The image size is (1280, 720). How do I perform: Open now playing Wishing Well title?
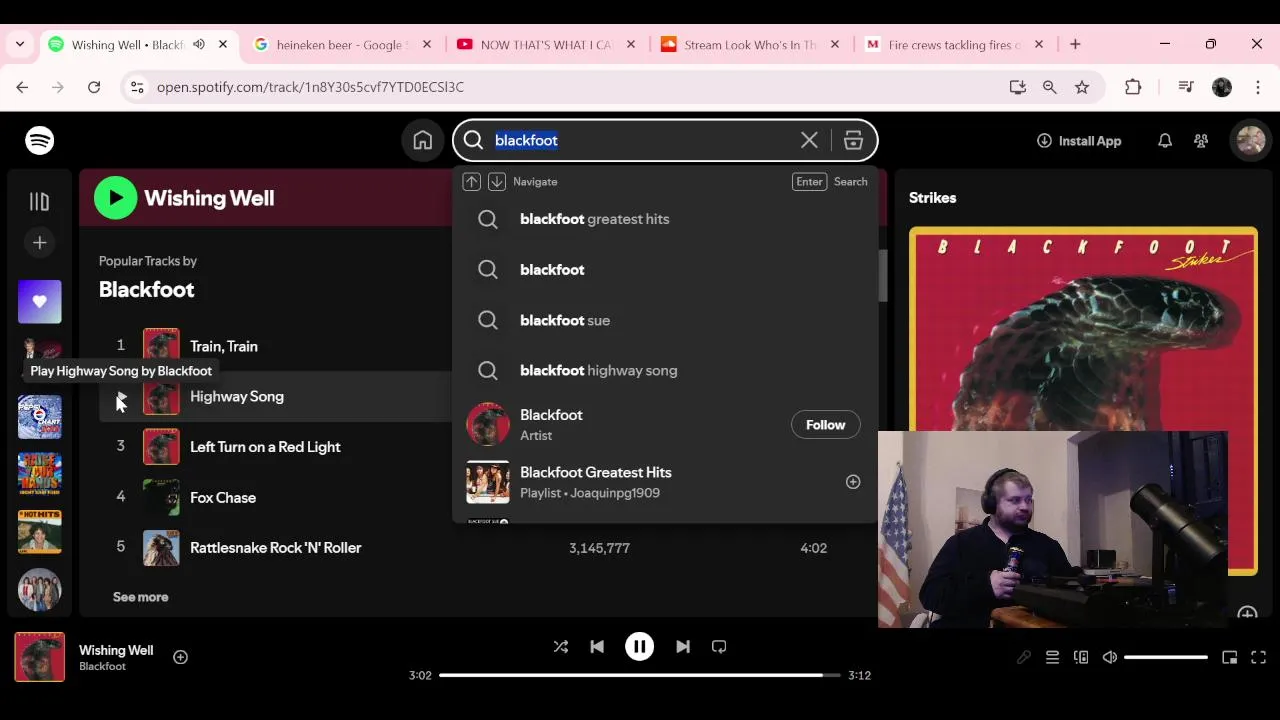tap(116, 650)
